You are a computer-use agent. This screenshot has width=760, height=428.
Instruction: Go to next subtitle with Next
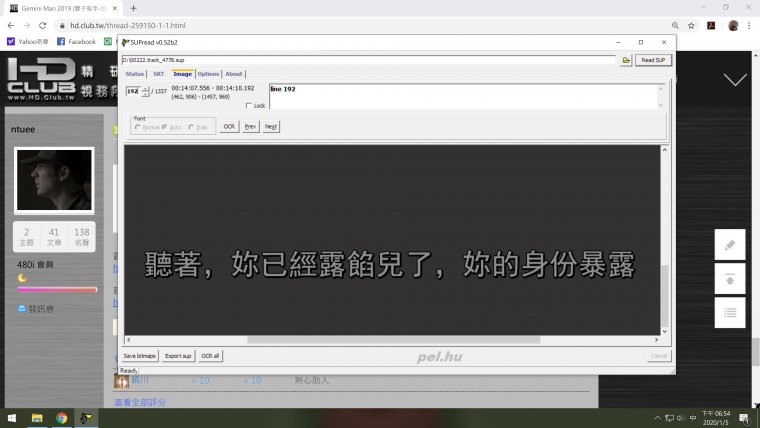click(271, 127)
